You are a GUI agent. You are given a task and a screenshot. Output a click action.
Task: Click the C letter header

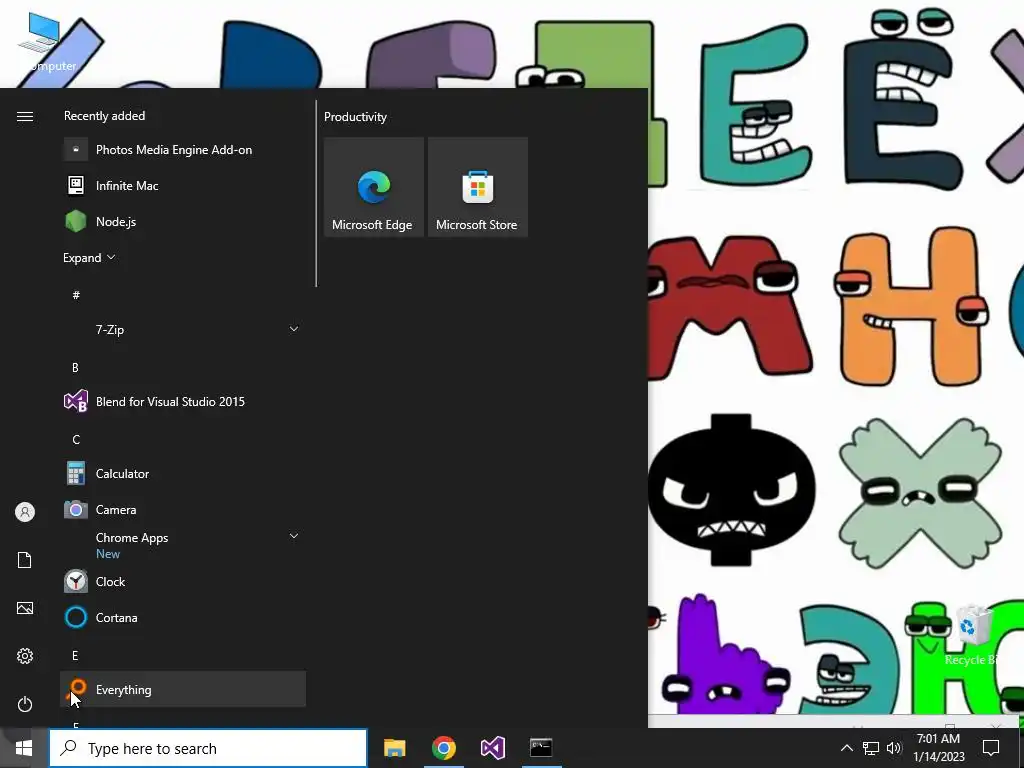coord(76,440)
